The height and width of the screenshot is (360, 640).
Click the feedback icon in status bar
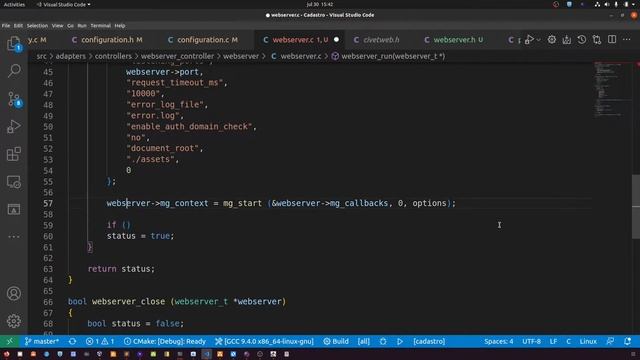pos(610,341)
